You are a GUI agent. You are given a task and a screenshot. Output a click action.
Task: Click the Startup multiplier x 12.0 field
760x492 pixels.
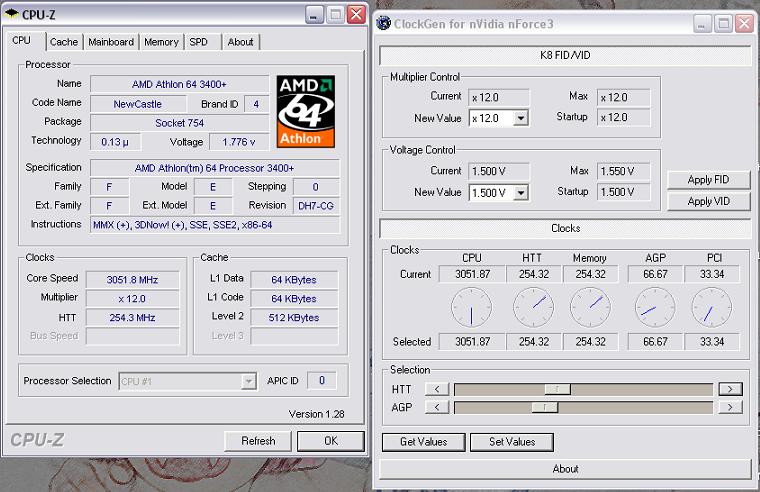tap(623, 117)
